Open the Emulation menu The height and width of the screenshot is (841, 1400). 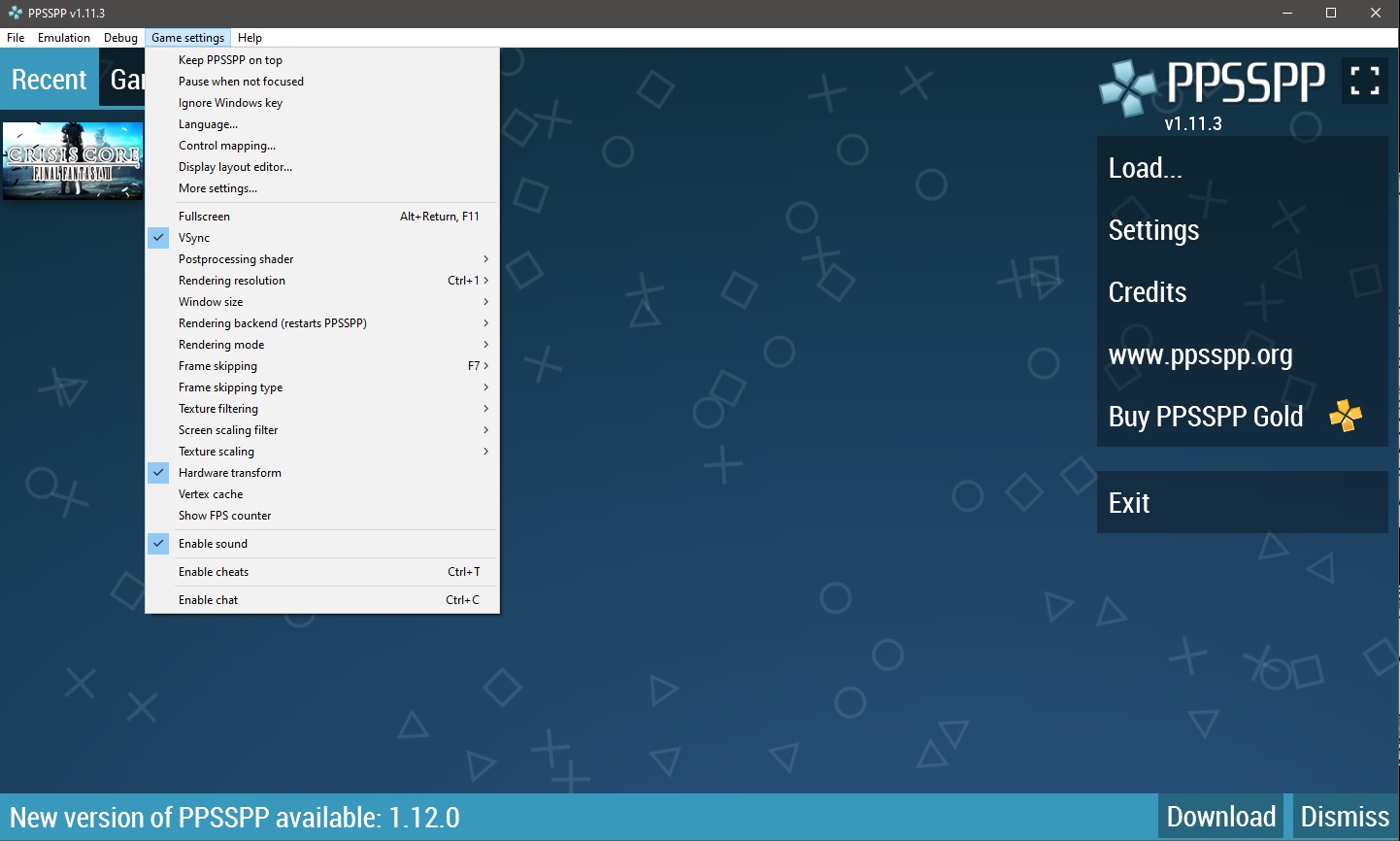64,38
